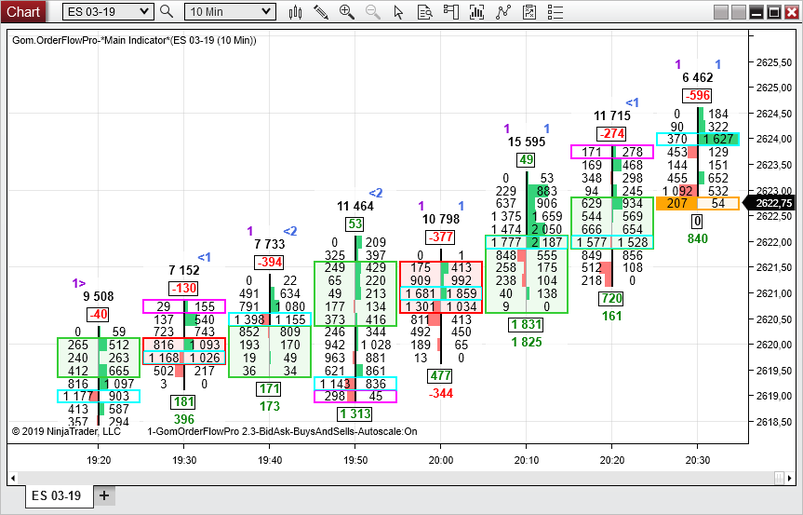803x515 pixels.
Task: Click the -394 delta box
Action: [269, 263]
